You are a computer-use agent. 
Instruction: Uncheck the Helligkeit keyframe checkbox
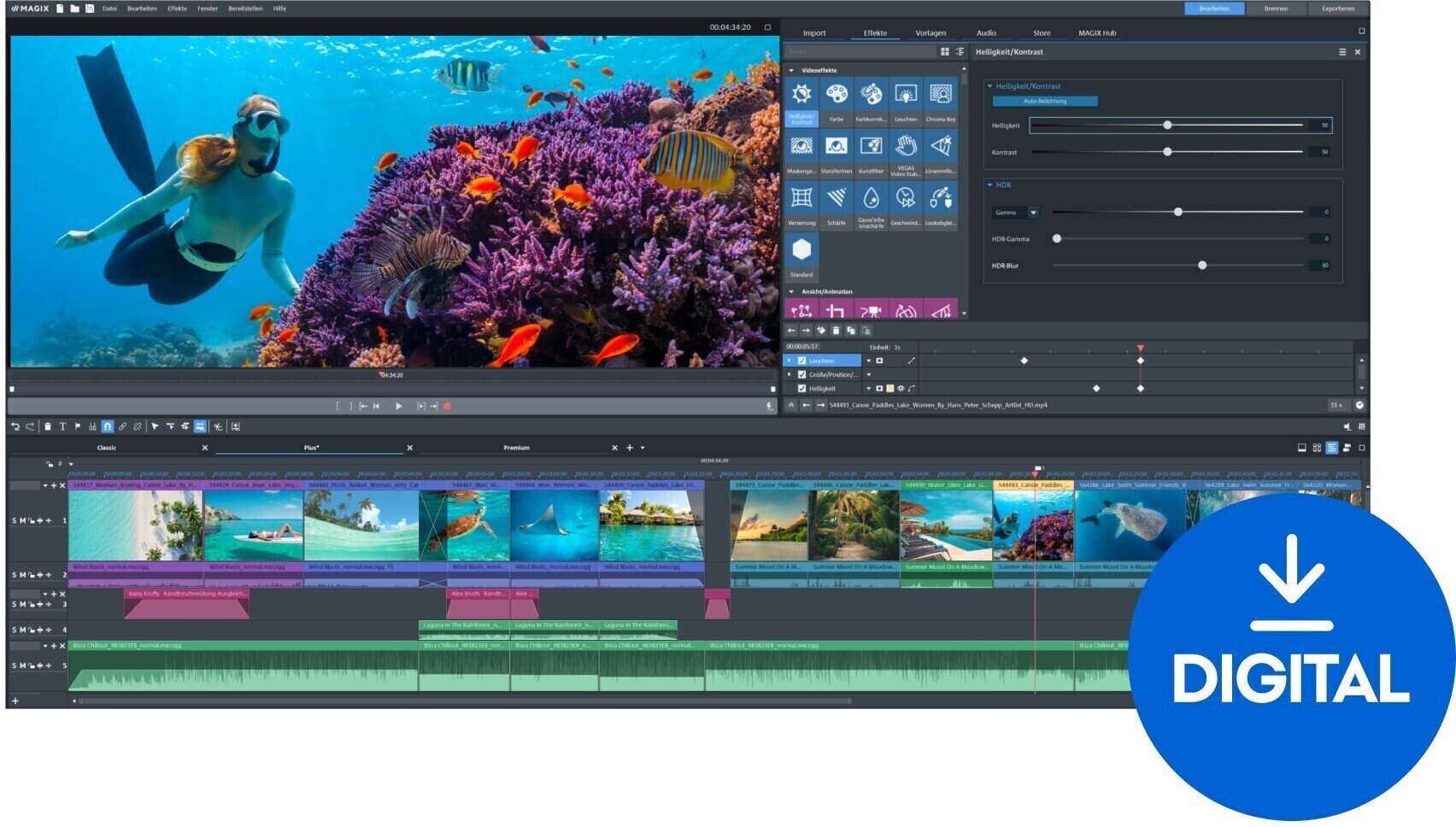point(801,388)
